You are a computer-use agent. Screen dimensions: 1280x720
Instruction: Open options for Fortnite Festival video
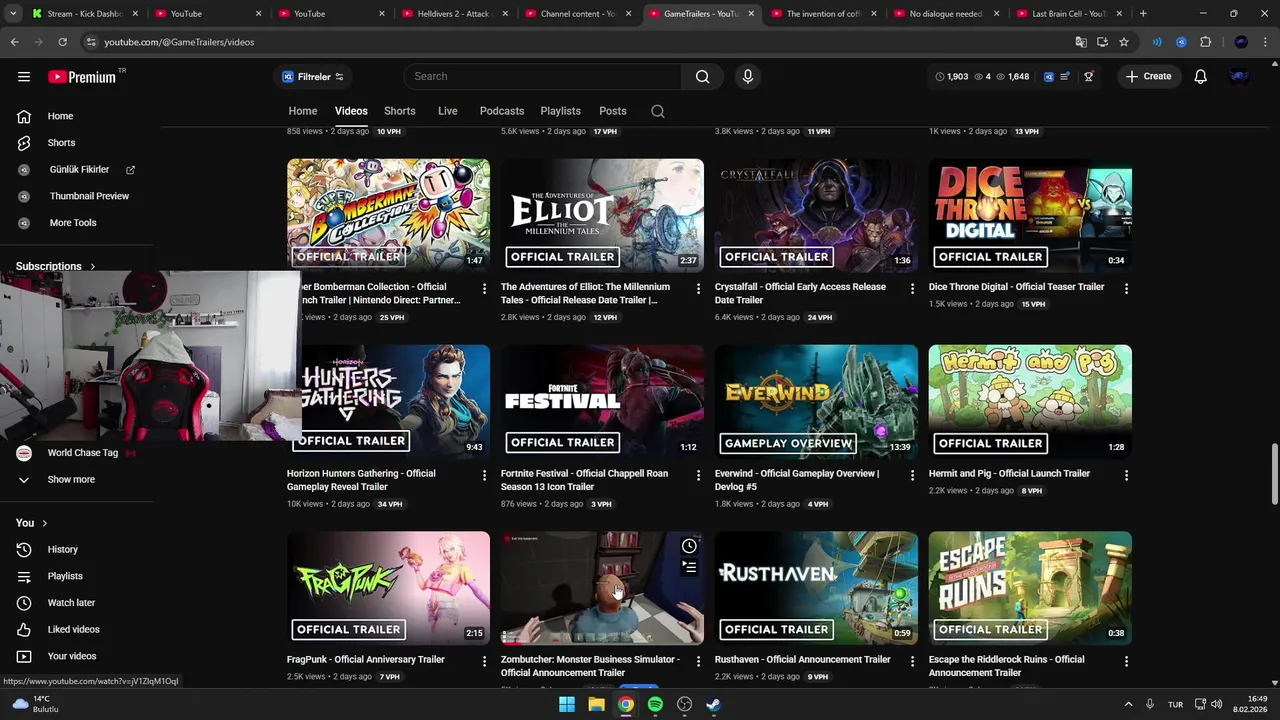point(698,475)
